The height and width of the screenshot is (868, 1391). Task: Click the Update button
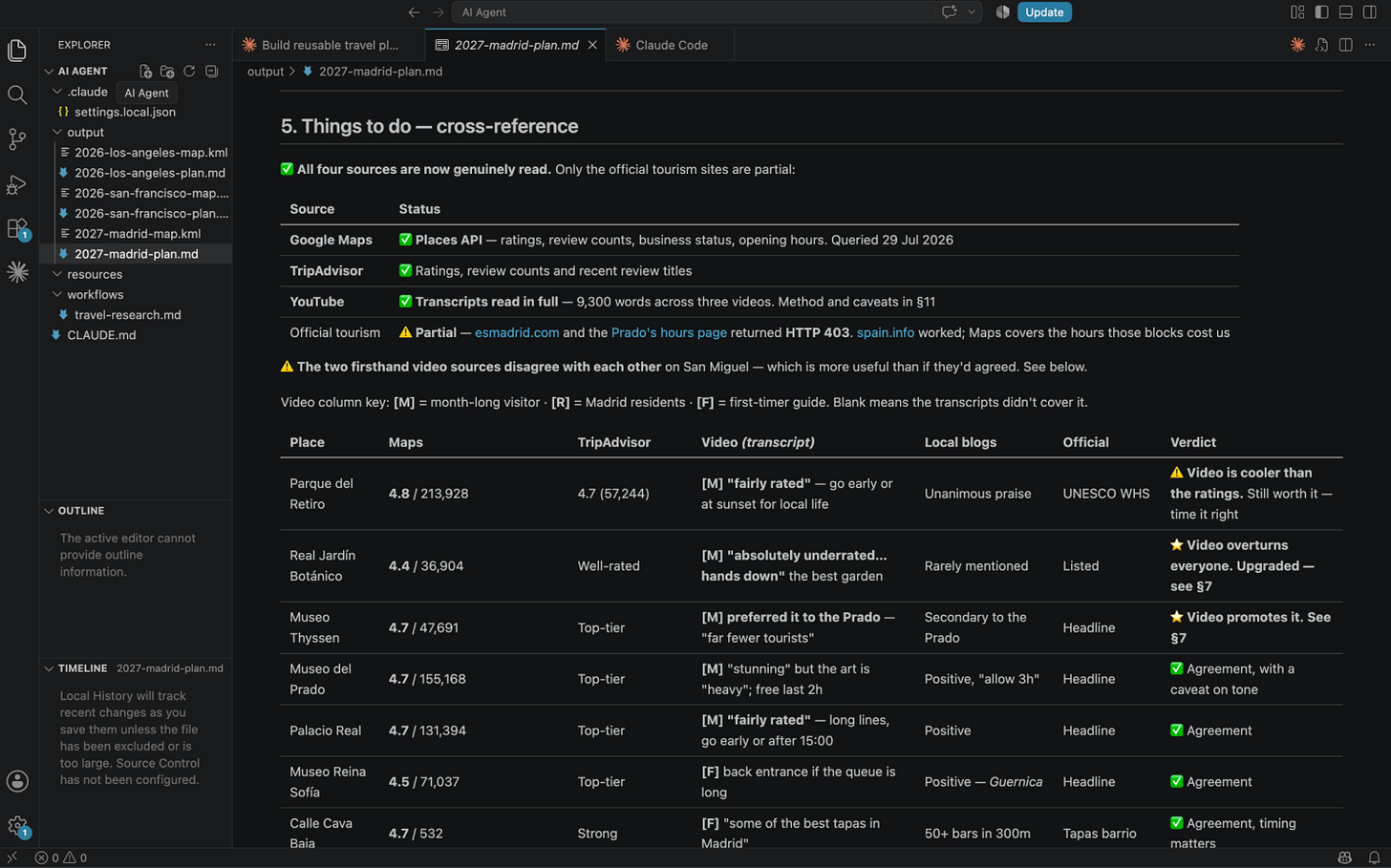tap(1044, 12)
